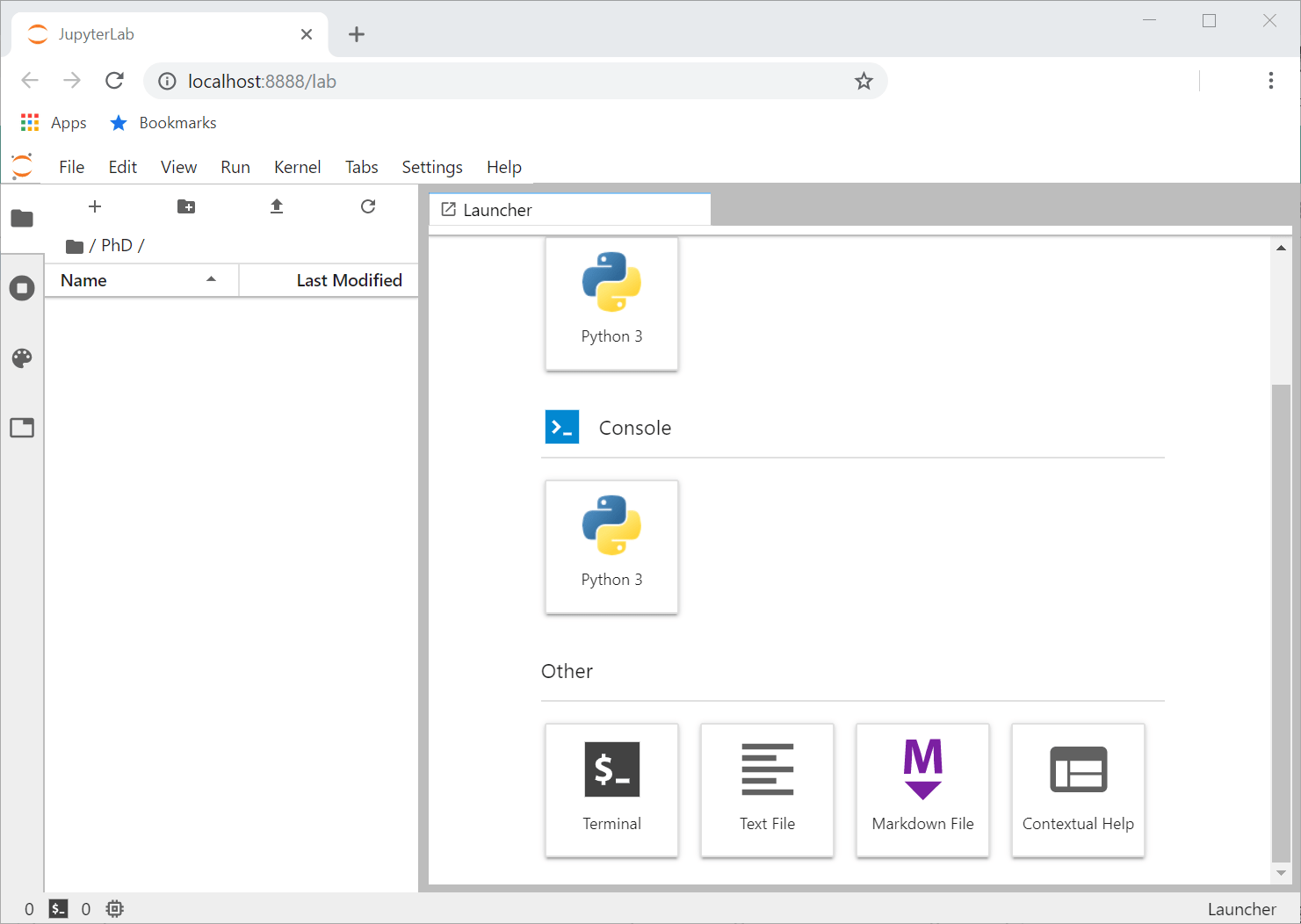
Task: Sort files by Last Modified column
Action: (329, 280)
